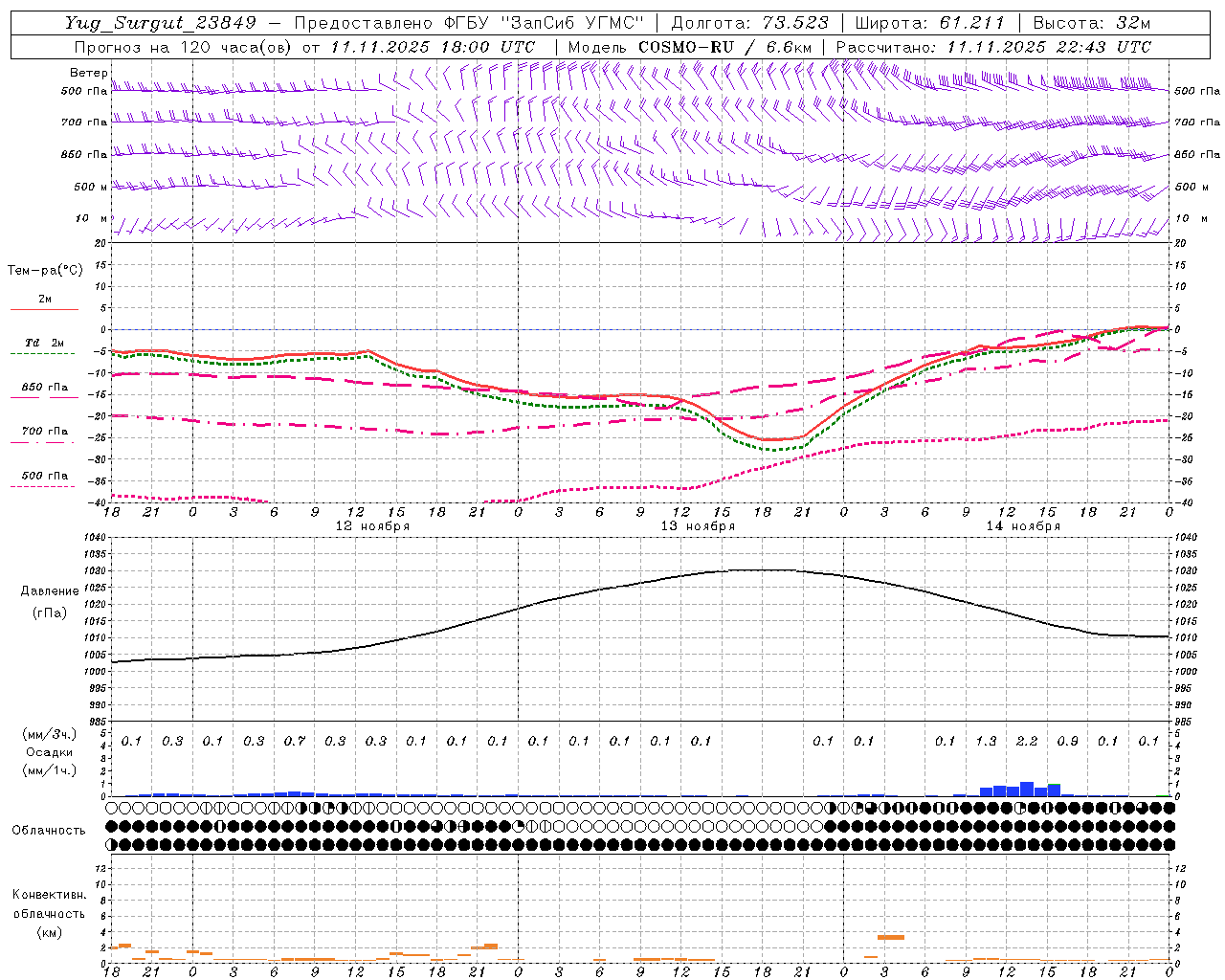The height and width of the screenshot is (980, 1225).
Task: Click the peak of the black pressure curve
Action: click(763, 570)
